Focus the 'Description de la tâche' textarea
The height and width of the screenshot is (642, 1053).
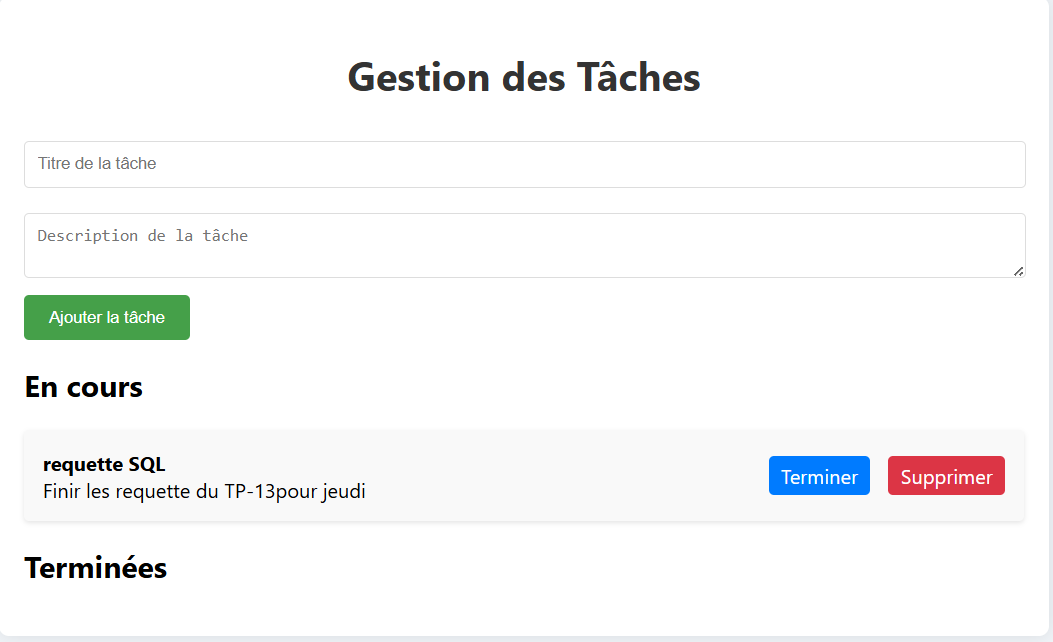pos(524,245)
